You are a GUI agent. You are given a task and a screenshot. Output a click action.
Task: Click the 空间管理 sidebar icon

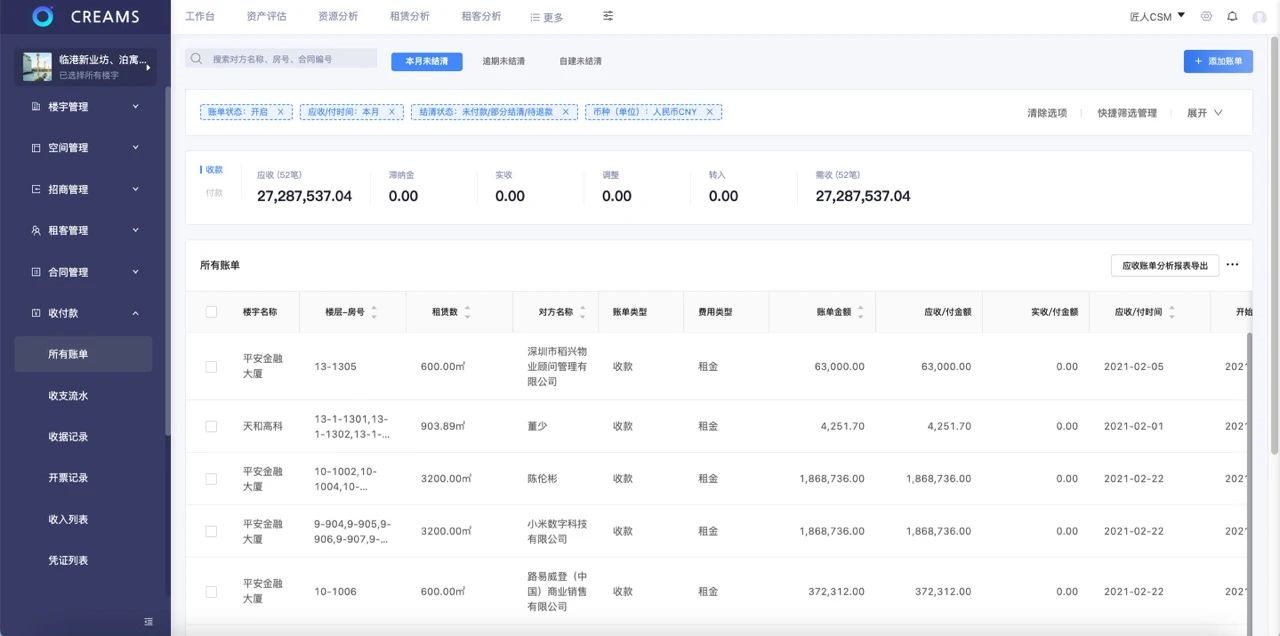[x=36, y=148]
